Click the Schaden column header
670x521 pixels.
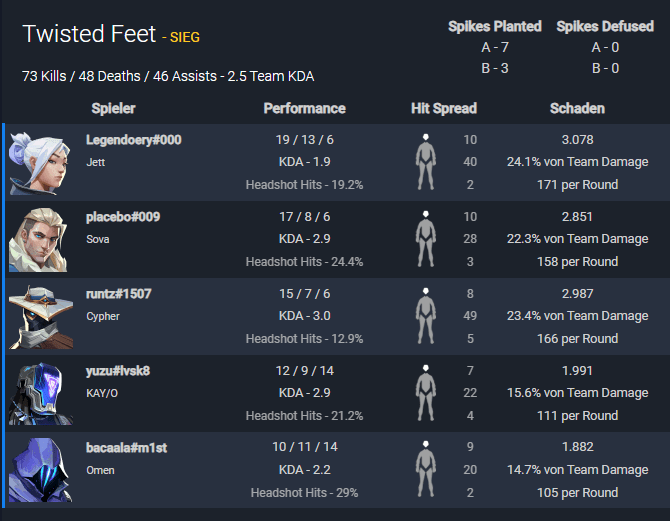coord(577,108)
